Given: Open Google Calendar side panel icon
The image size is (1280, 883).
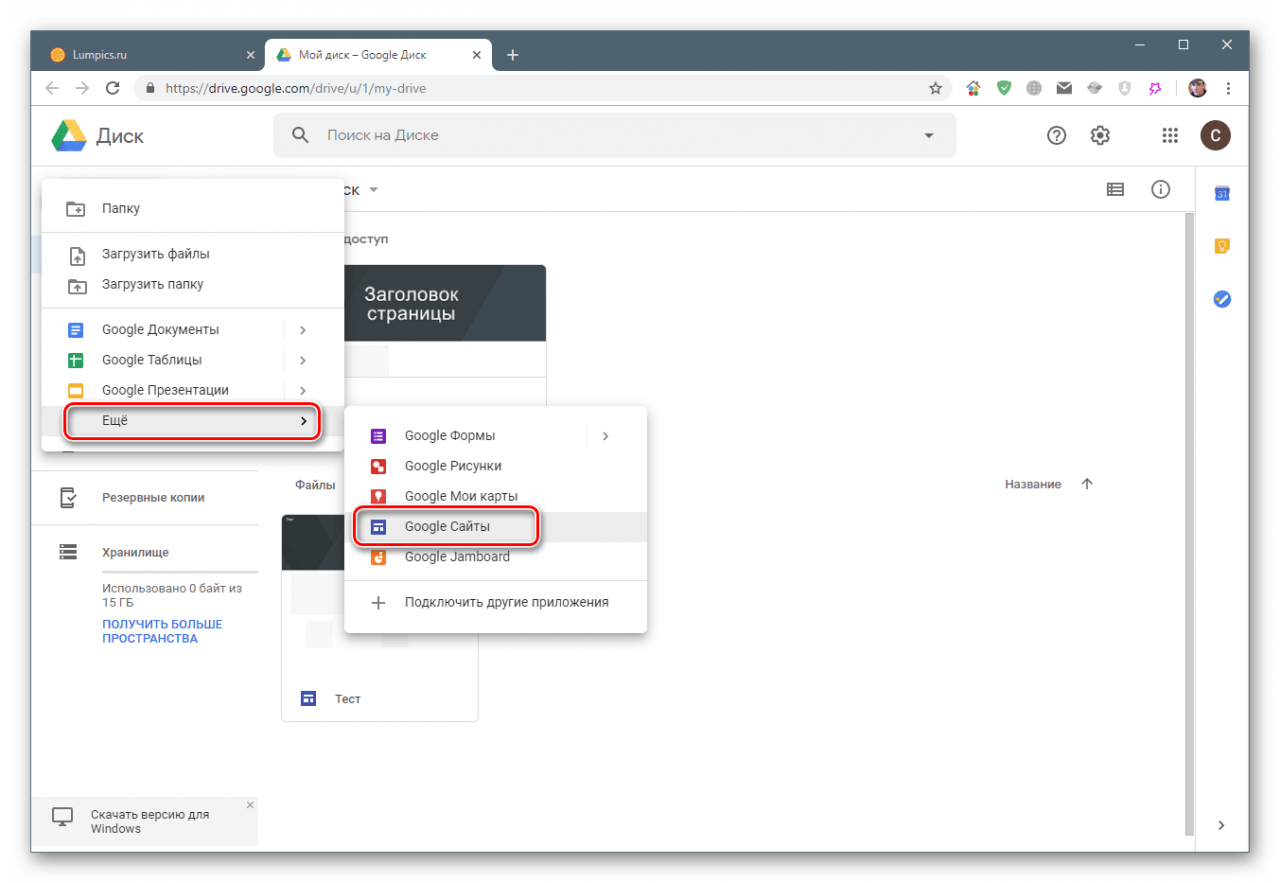Looking at the screenshot, I should 1221,193.
